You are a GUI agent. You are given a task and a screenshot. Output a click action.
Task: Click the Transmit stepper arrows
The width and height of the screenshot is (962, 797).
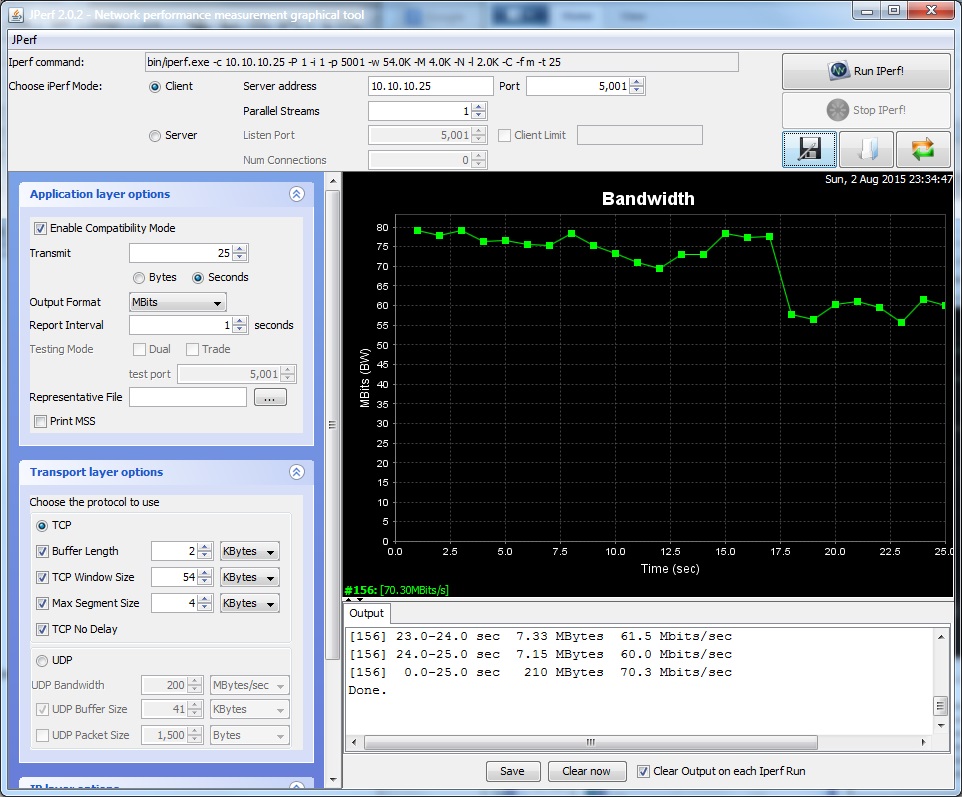click(240, 253)
